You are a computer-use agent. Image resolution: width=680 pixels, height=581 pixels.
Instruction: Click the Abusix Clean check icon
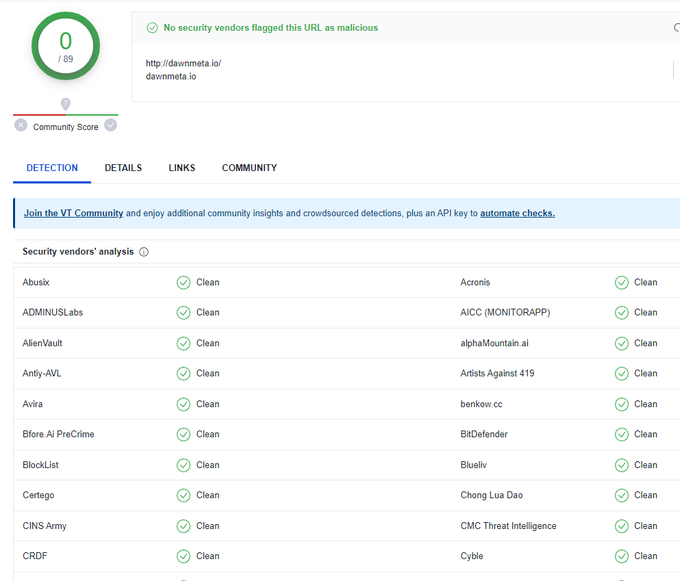coord(183,283)
